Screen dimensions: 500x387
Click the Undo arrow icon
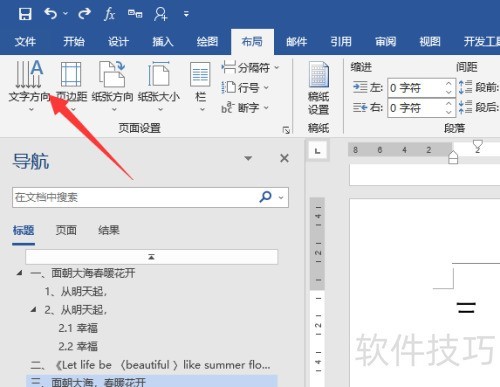pyautogui.click(x=51, y=14)
